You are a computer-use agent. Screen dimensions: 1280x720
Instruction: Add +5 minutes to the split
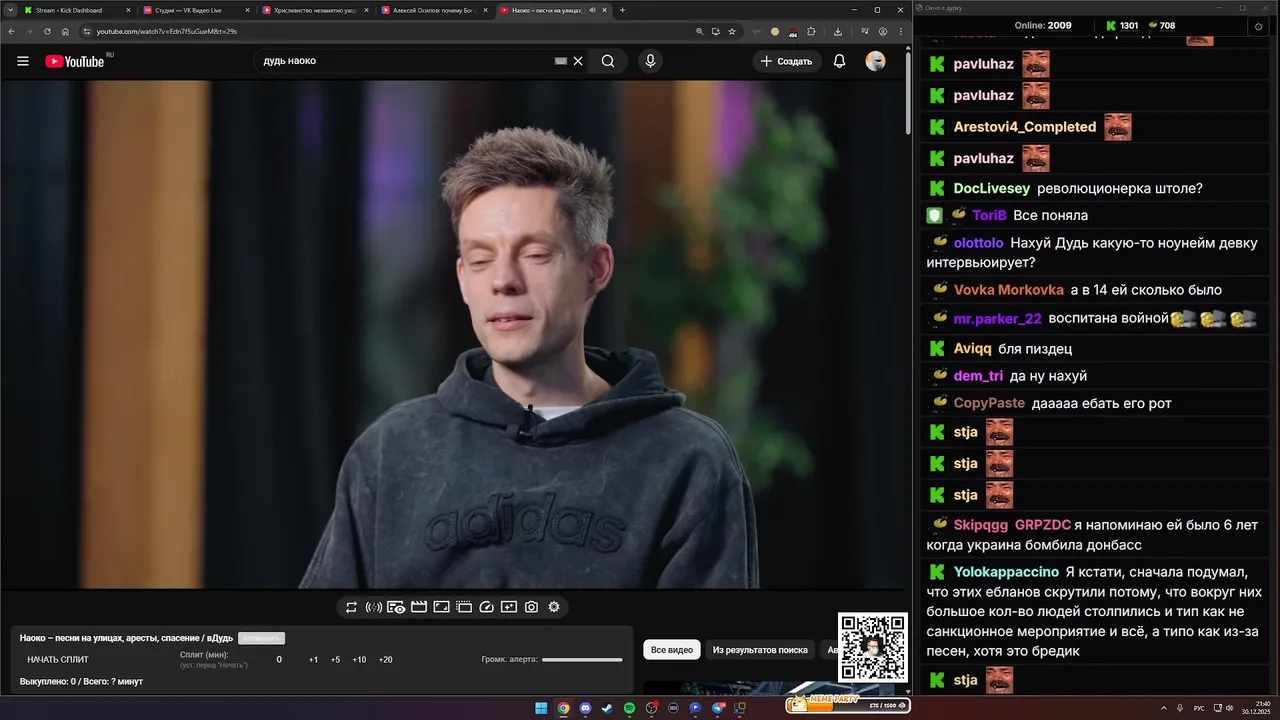pos(335,660)
